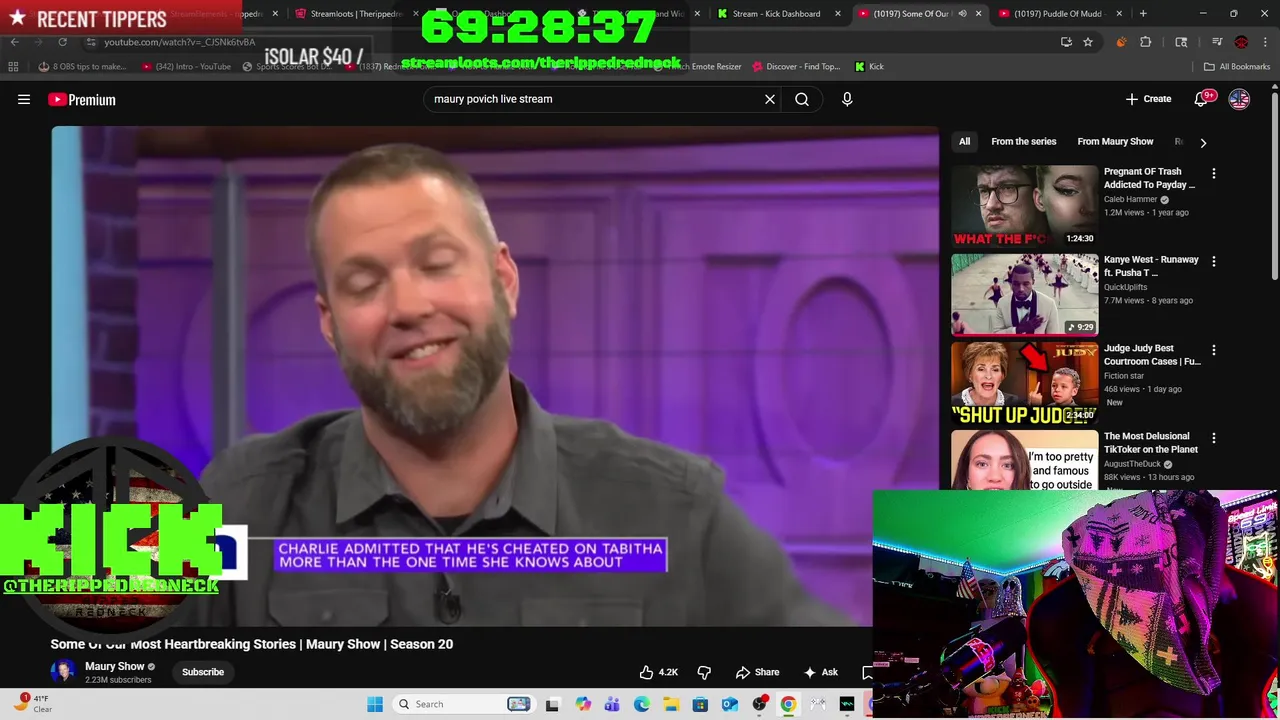Open Discover - Find Top bookmark

click(796, 67)
